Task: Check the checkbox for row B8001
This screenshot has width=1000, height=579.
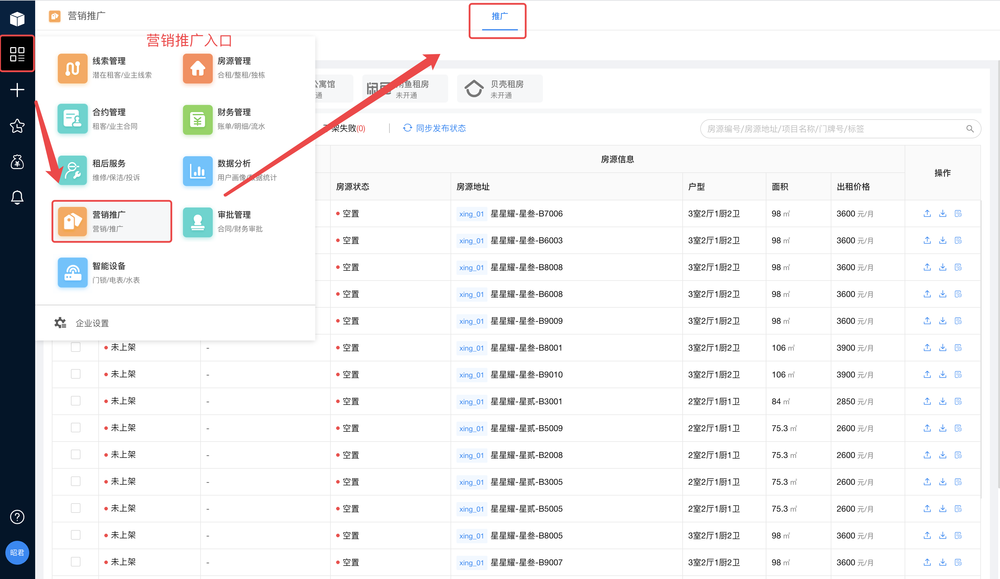Action: pos(75,348)
